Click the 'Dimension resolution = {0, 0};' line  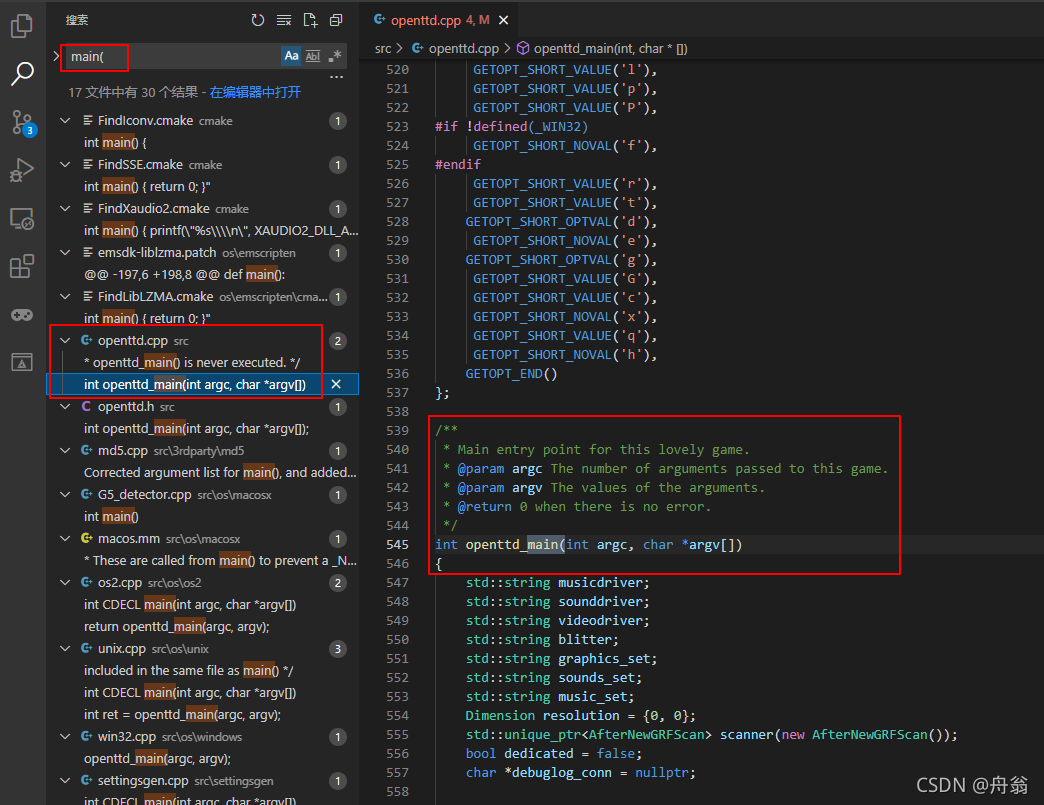tap(581, 716)
